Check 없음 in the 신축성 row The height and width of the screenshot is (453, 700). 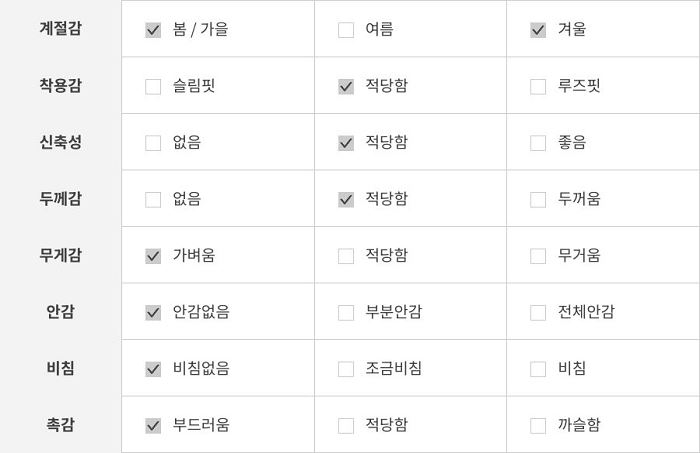153,143
